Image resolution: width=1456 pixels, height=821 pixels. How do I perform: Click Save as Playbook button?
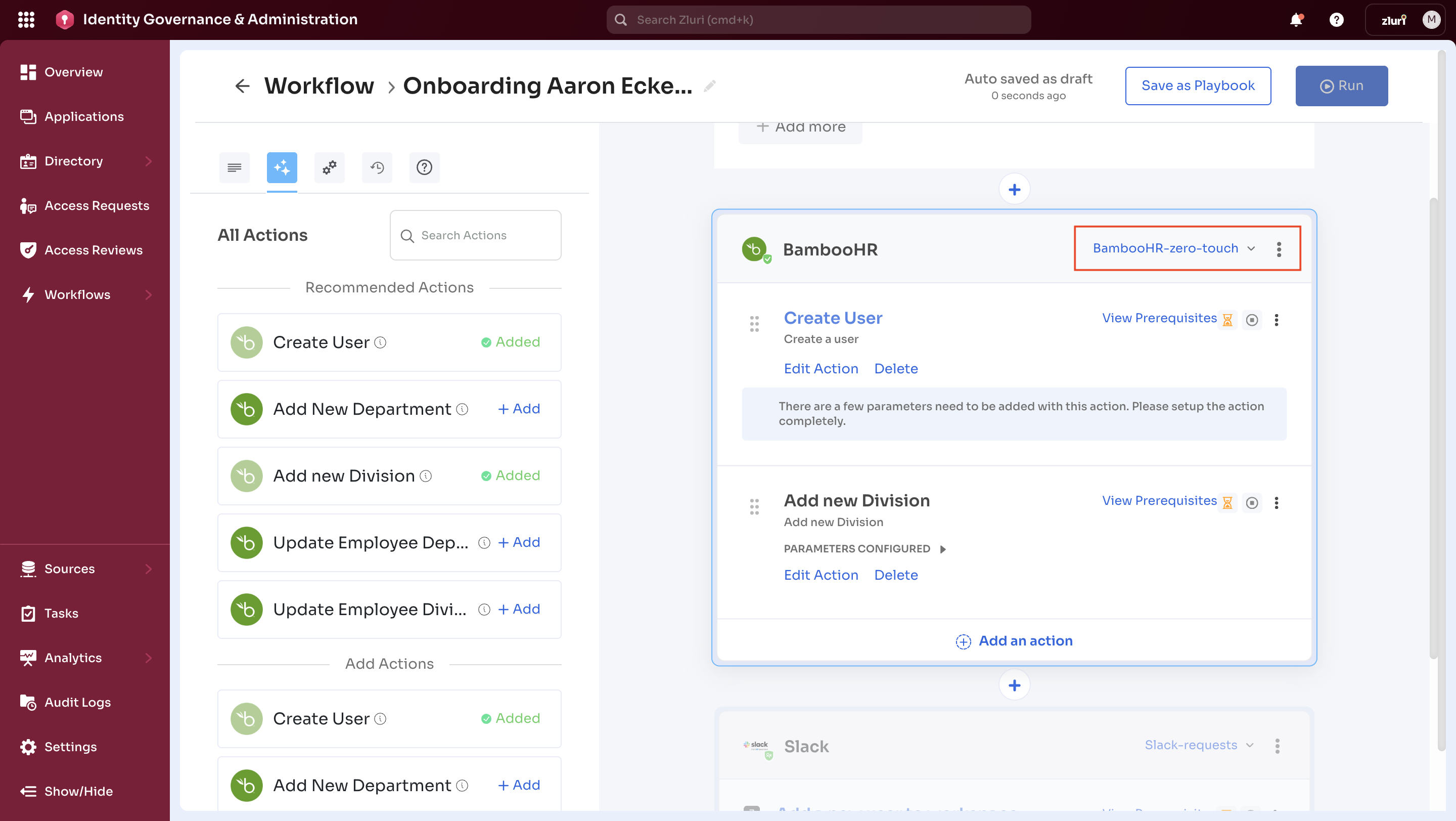coord(1198,86)
